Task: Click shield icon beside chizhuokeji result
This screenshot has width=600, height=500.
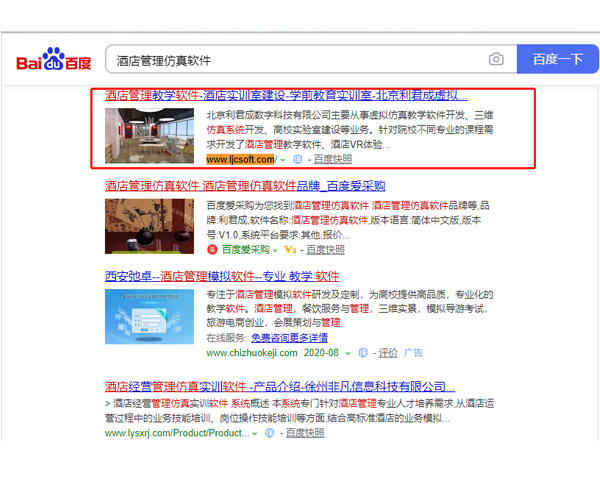Action: (x=363, y=353)
